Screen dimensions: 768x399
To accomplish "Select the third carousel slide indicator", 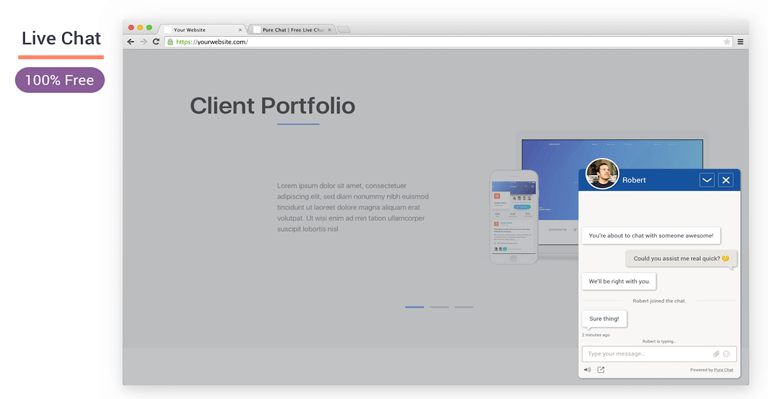I will pyautogui.click(x=464, y=307).
